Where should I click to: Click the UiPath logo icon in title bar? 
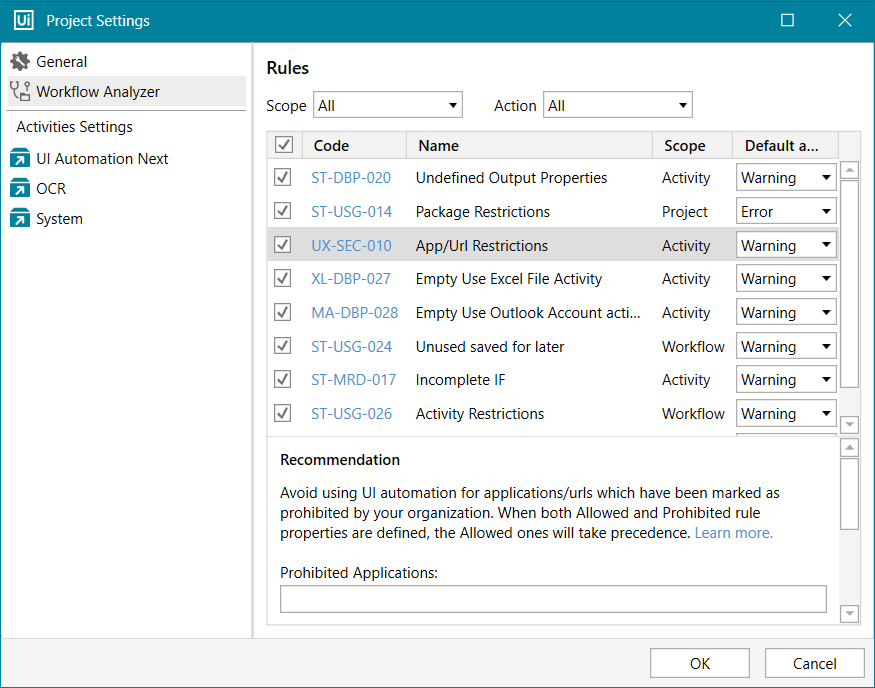23,21
